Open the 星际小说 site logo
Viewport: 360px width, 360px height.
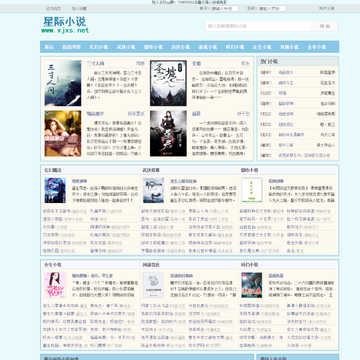point(65,25)
